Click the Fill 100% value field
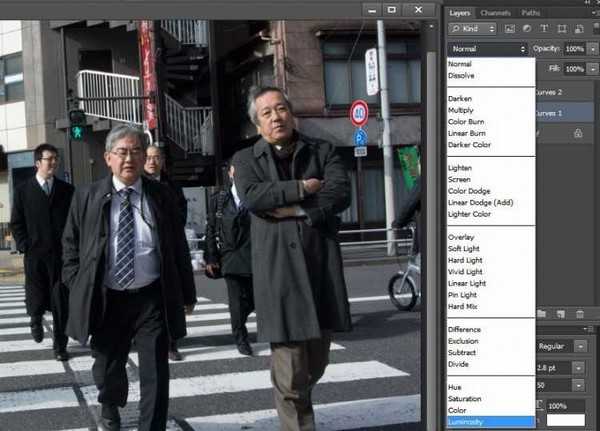Image resolution: width=600 pixels, height=431 pixels. click(x=575, y=69)
